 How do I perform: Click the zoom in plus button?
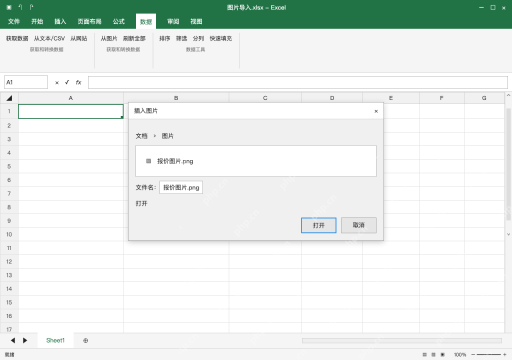point(505,355)
